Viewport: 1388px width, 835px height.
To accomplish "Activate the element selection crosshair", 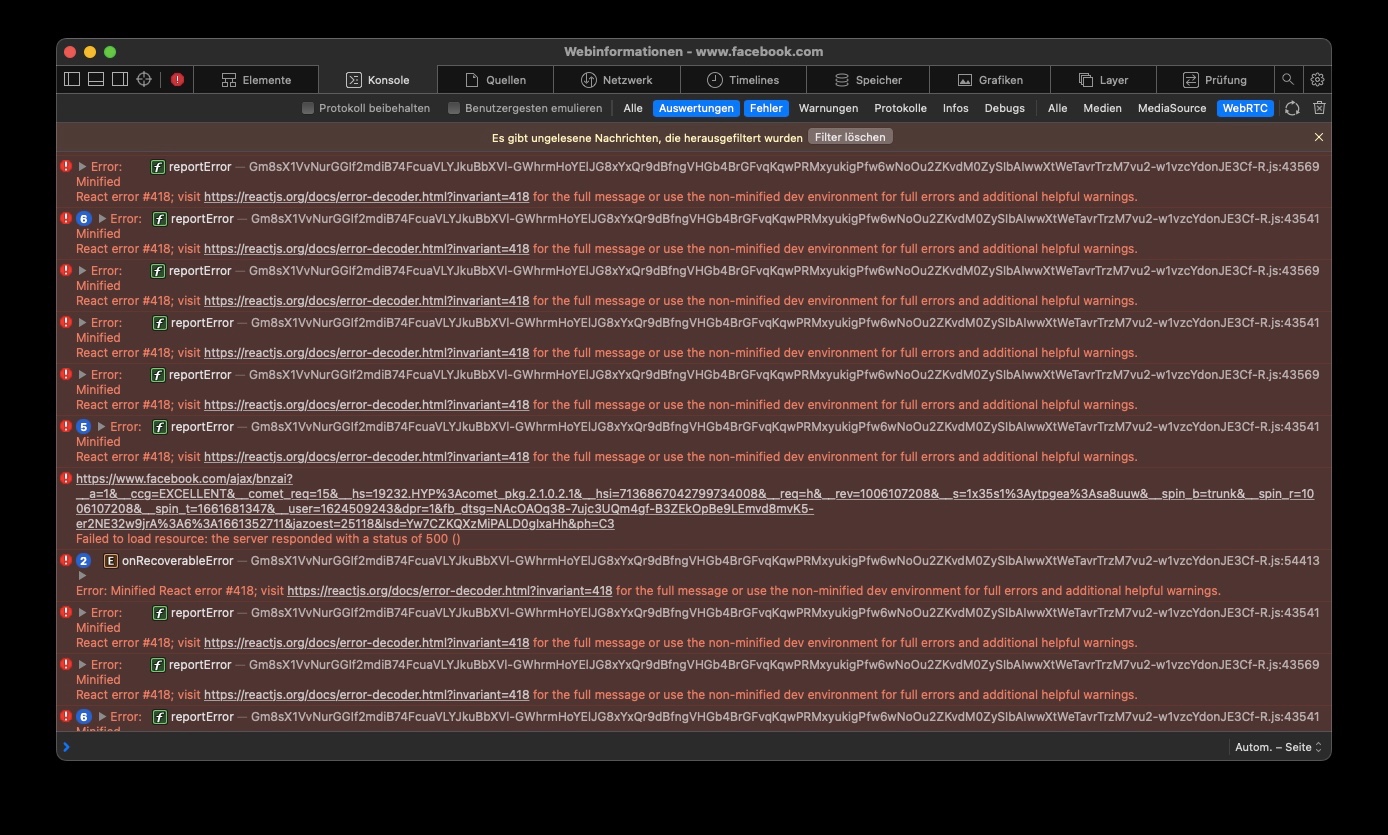I will click(x=144, y=80).
